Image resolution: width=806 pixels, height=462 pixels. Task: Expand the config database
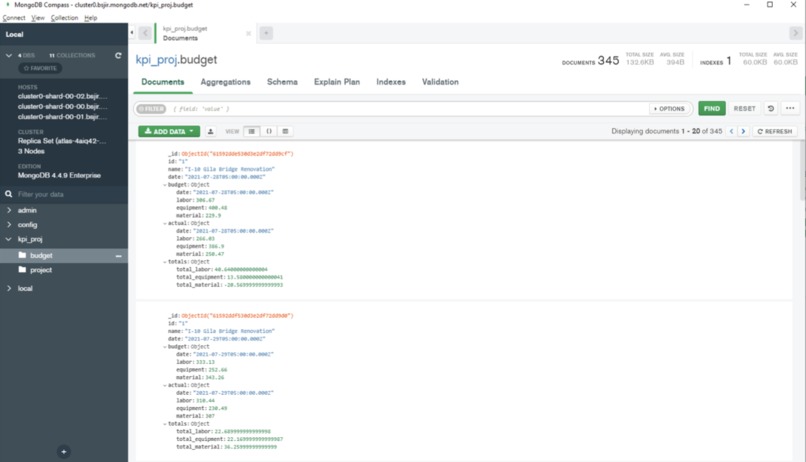coord(9,225)
